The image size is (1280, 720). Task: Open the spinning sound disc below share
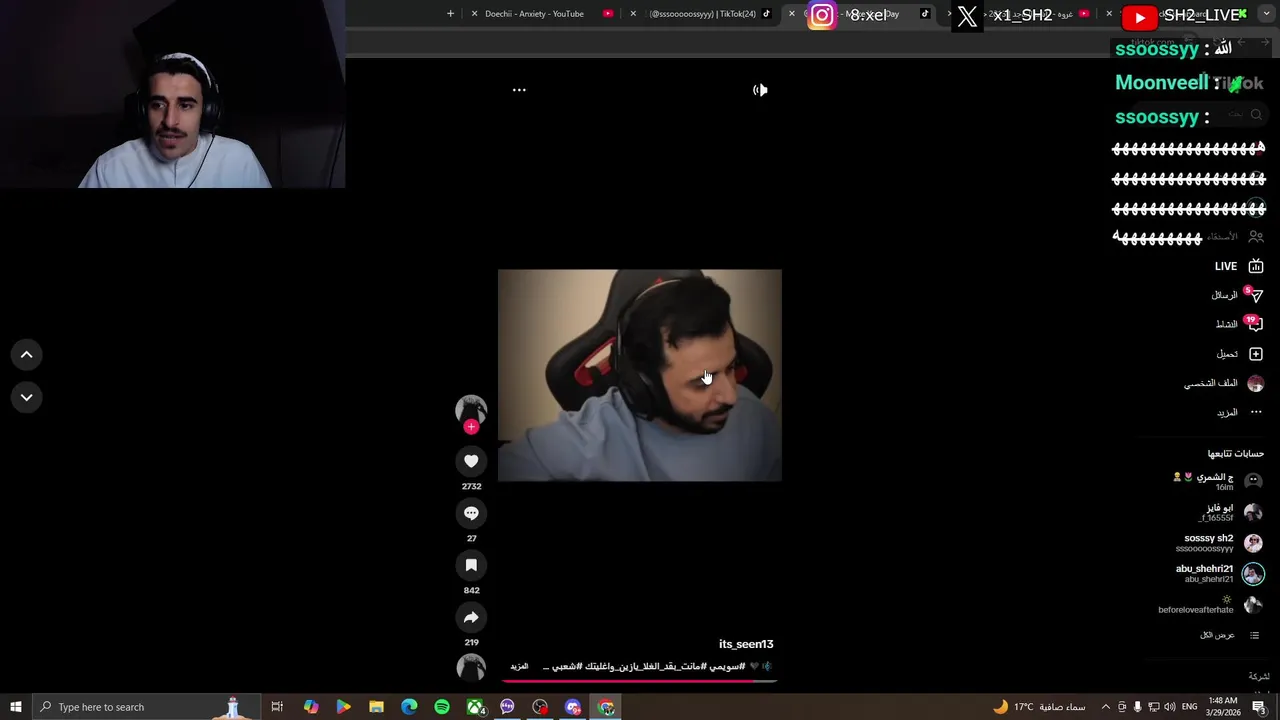point(471,667)
